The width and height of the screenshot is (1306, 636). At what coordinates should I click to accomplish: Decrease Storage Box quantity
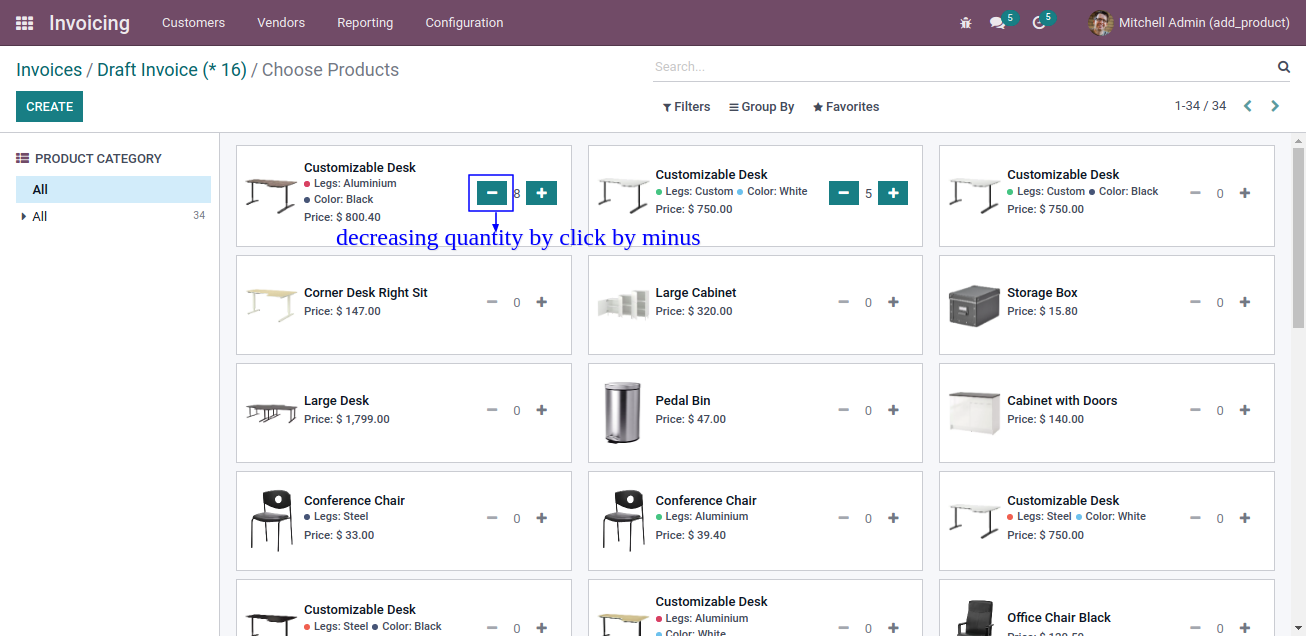pyautogui.click(x=1195, y=302)
